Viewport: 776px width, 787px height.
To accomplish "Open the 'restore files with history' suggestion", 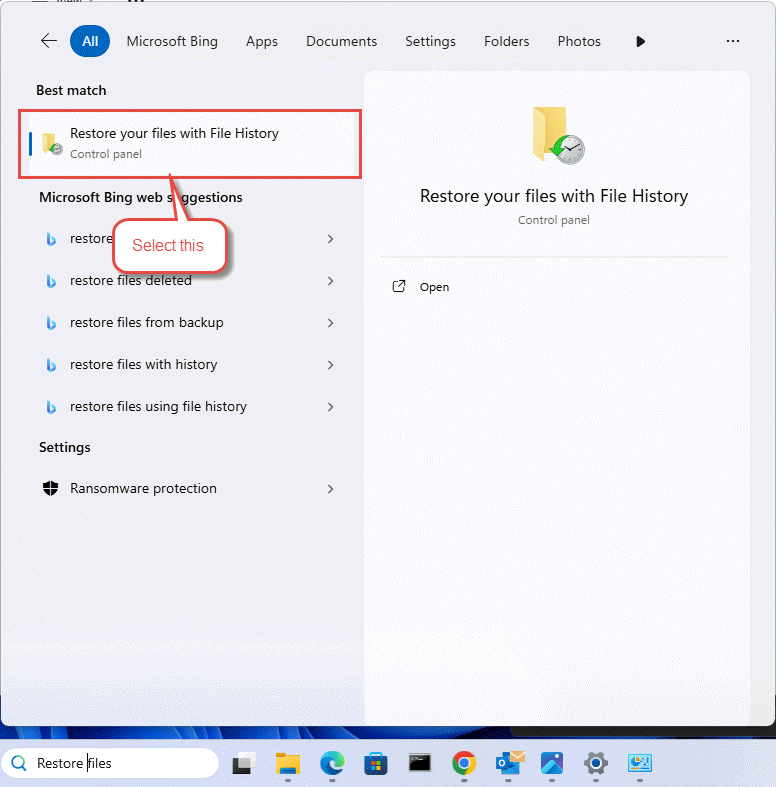I will 190,364.
